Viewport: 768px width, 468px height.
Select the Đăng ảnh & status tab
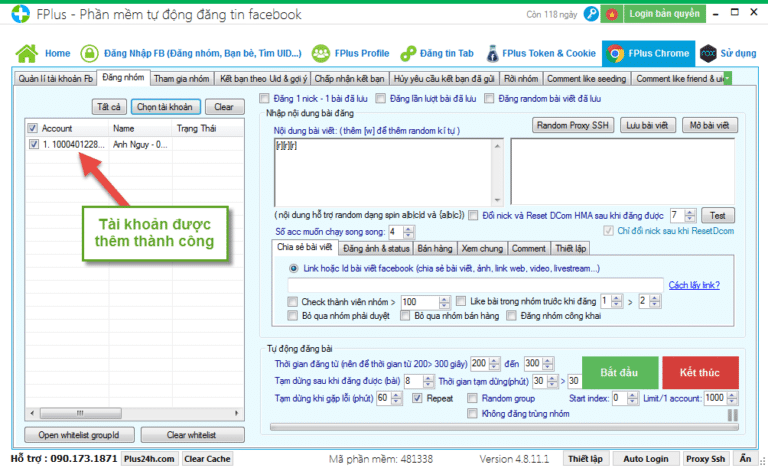coord(376,248)
